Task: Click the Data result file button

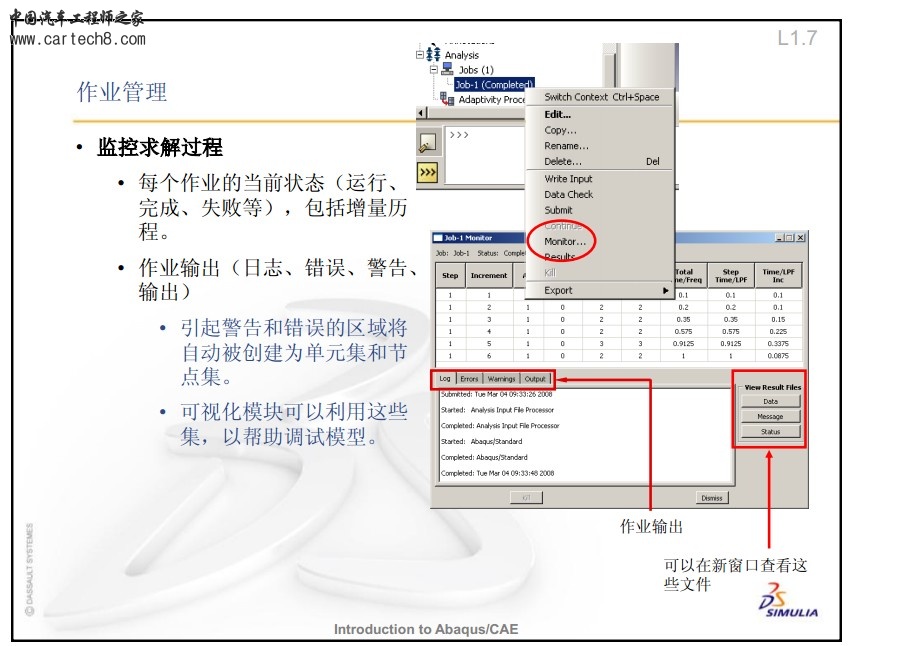Action: tap(770, 401)
